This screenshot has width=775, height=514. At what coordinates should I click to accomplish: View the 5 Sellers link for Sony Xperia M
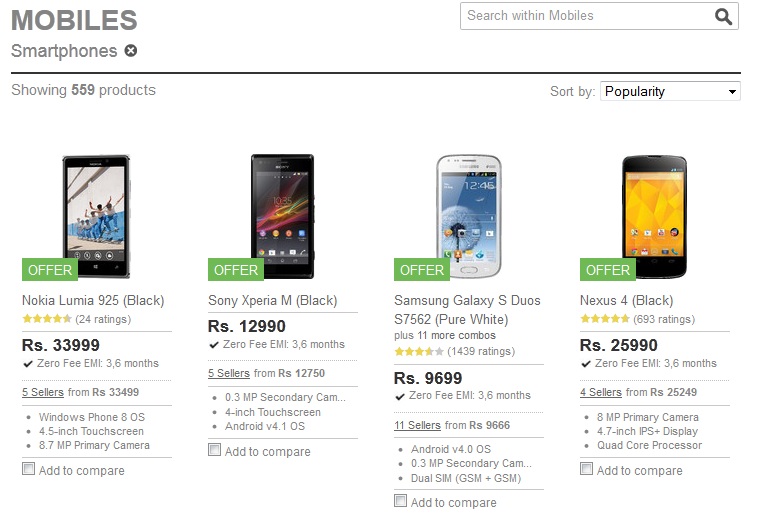[229, 373]
